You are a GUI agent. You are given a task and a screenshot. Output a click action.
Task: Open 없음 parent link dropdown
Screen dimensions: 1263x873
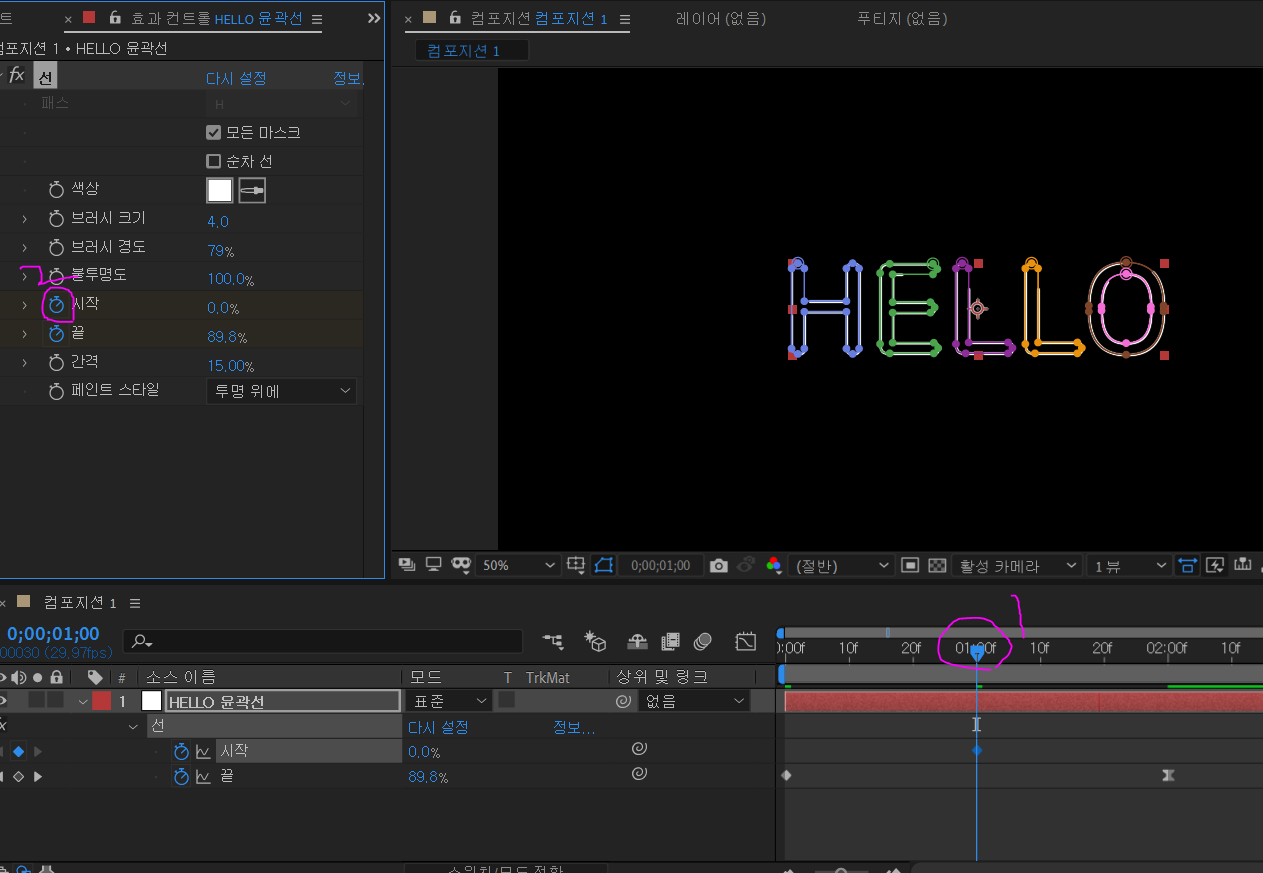tap(694, 701)
